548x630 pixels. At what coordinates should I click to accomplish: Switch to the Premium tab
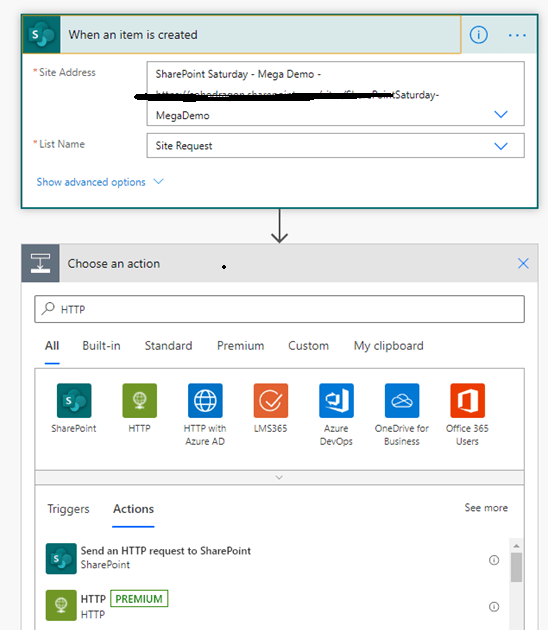(x=240, y=346)
